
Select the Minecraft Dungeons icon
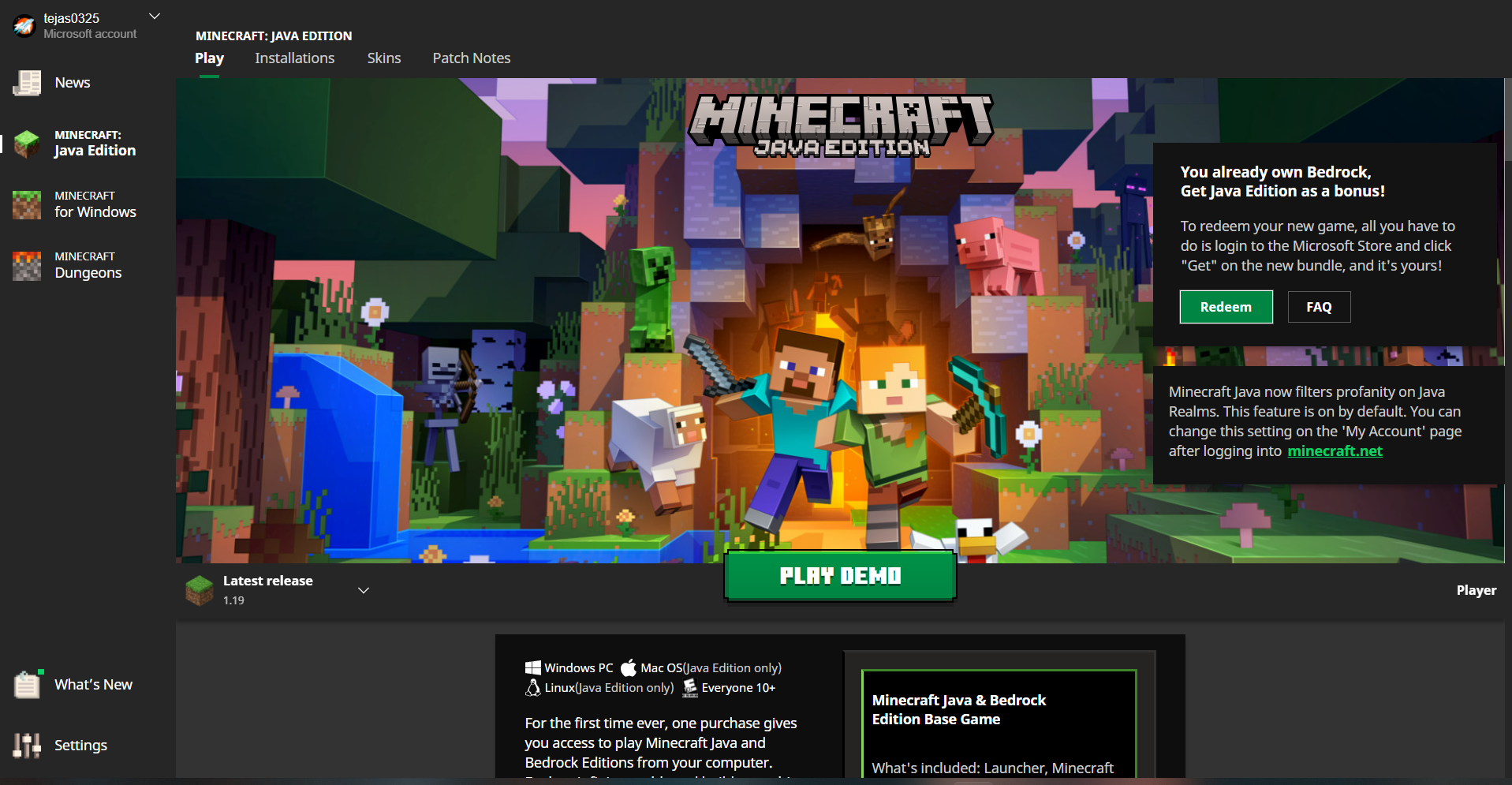click(27, 265)
